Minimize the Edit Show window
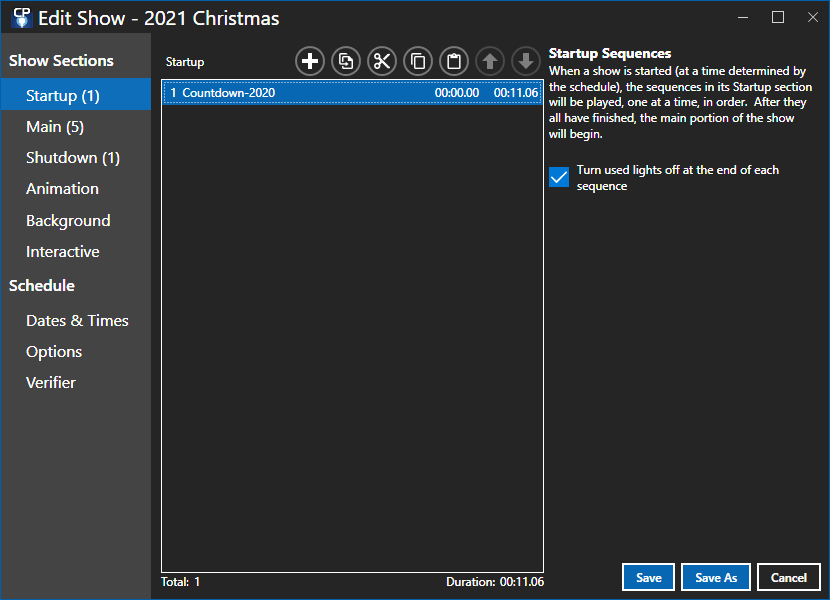The image size is (830, 600). 743,17
